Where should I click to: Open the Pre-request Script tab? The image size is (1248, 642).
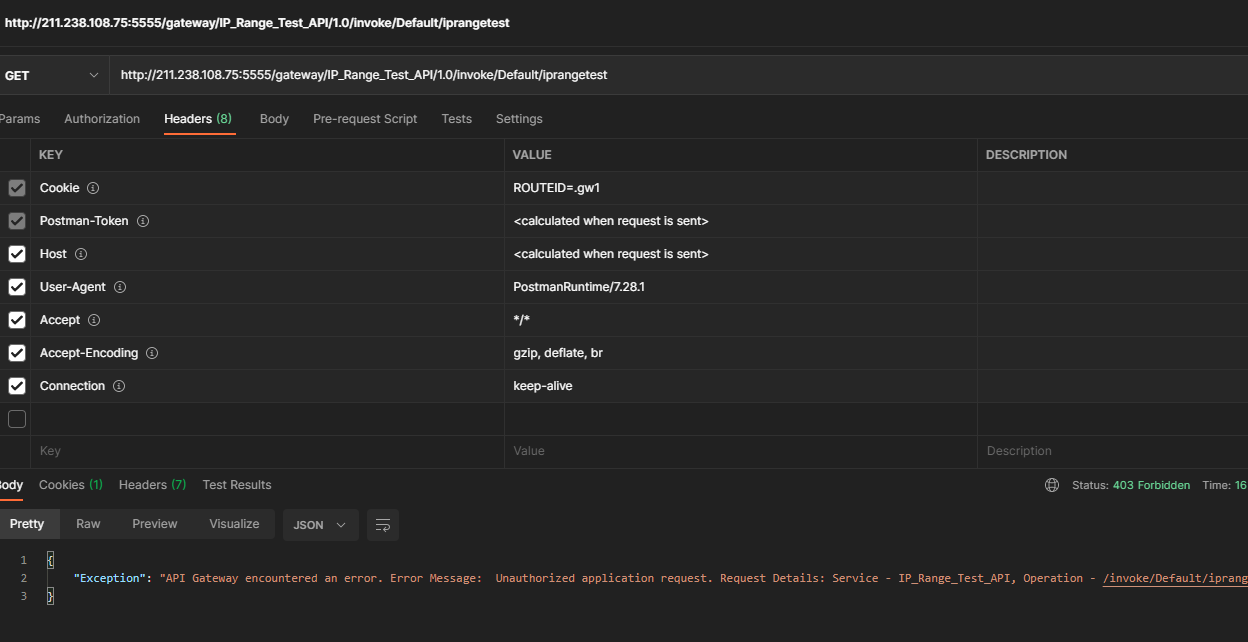click(x=365, y=119)
